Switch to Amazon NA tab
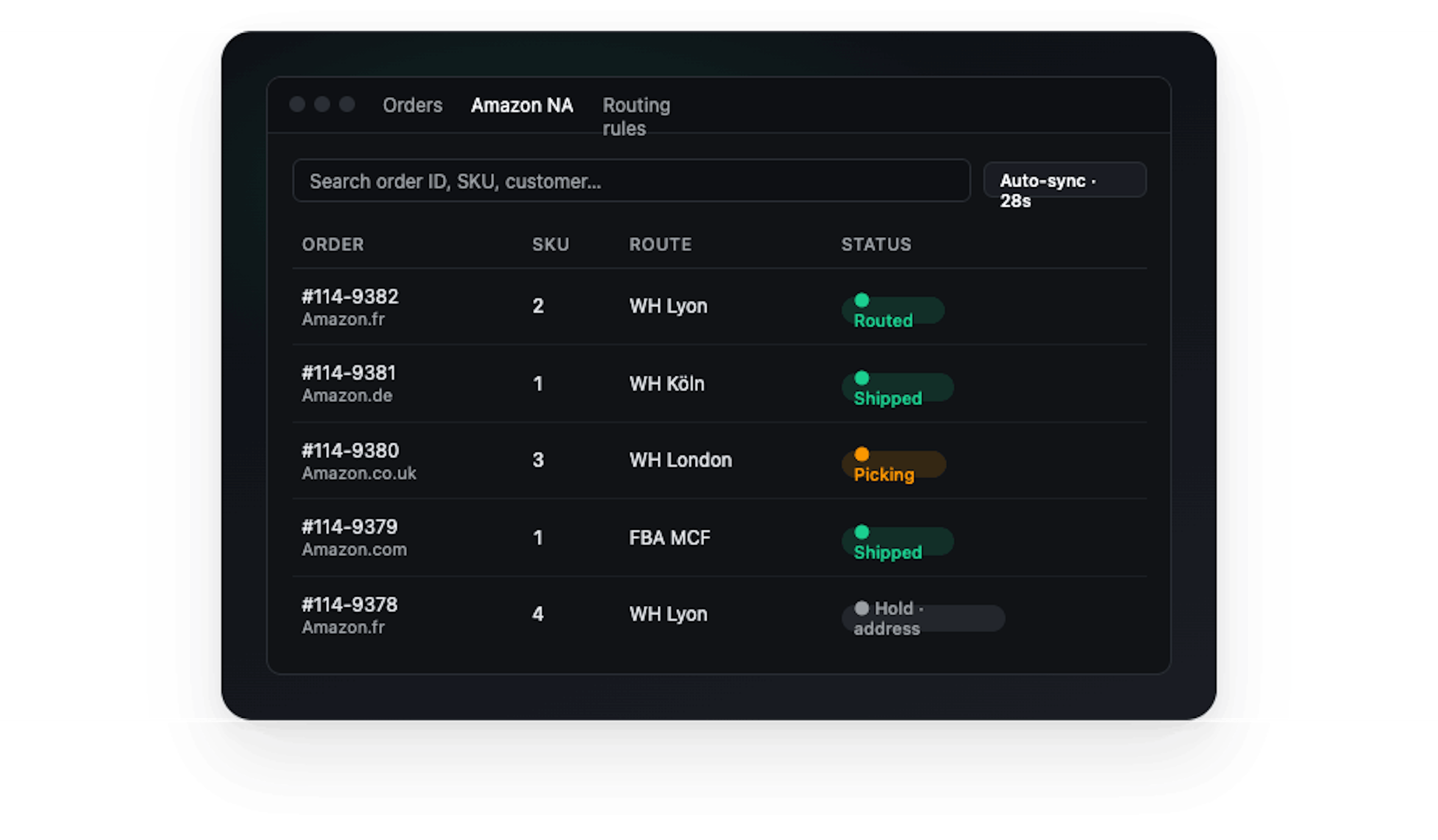The image size is (1438, 840). click(521, 106)
